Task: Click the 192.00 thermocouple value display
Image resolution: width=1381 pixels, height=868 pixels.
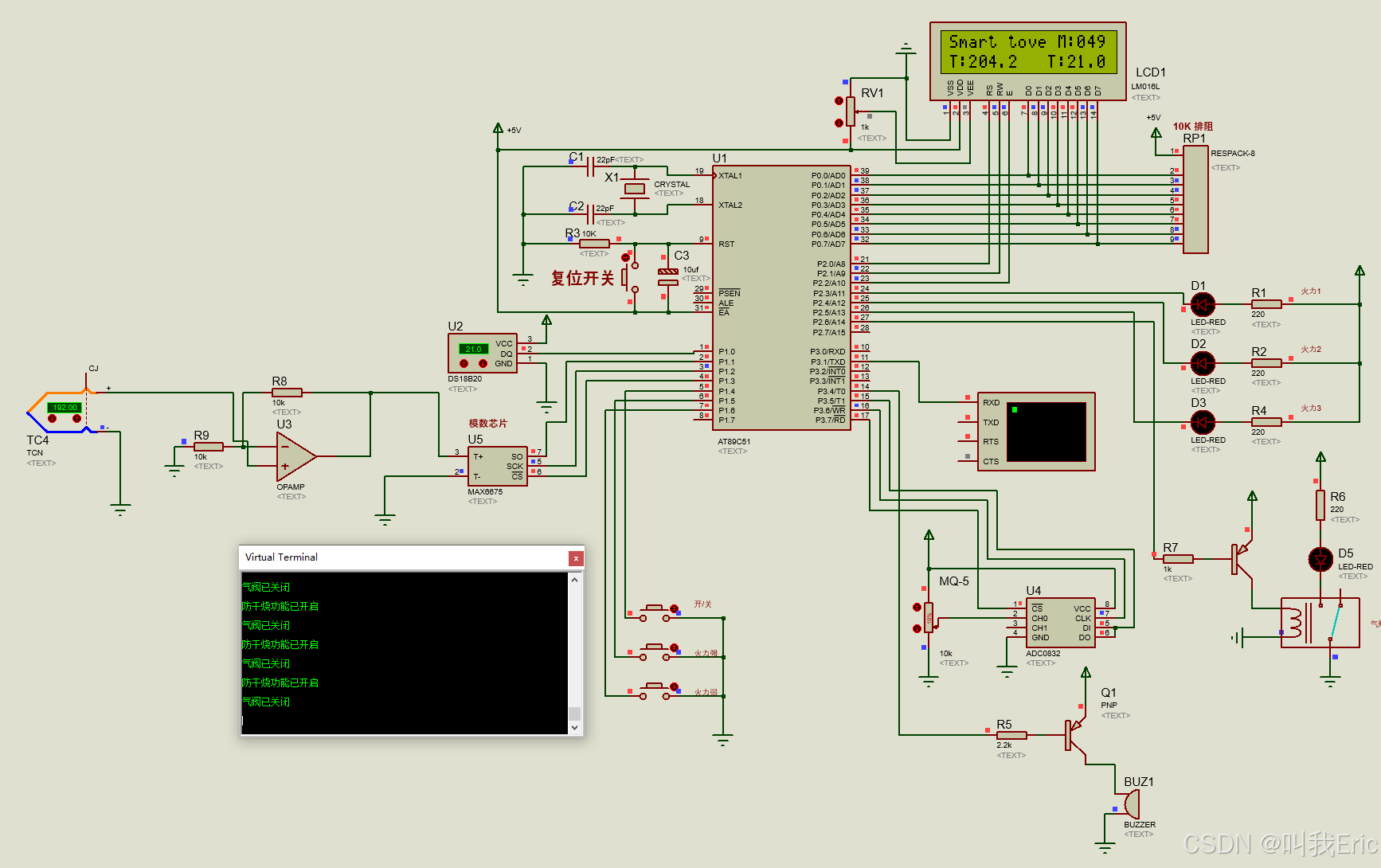Action: [65, 407]
